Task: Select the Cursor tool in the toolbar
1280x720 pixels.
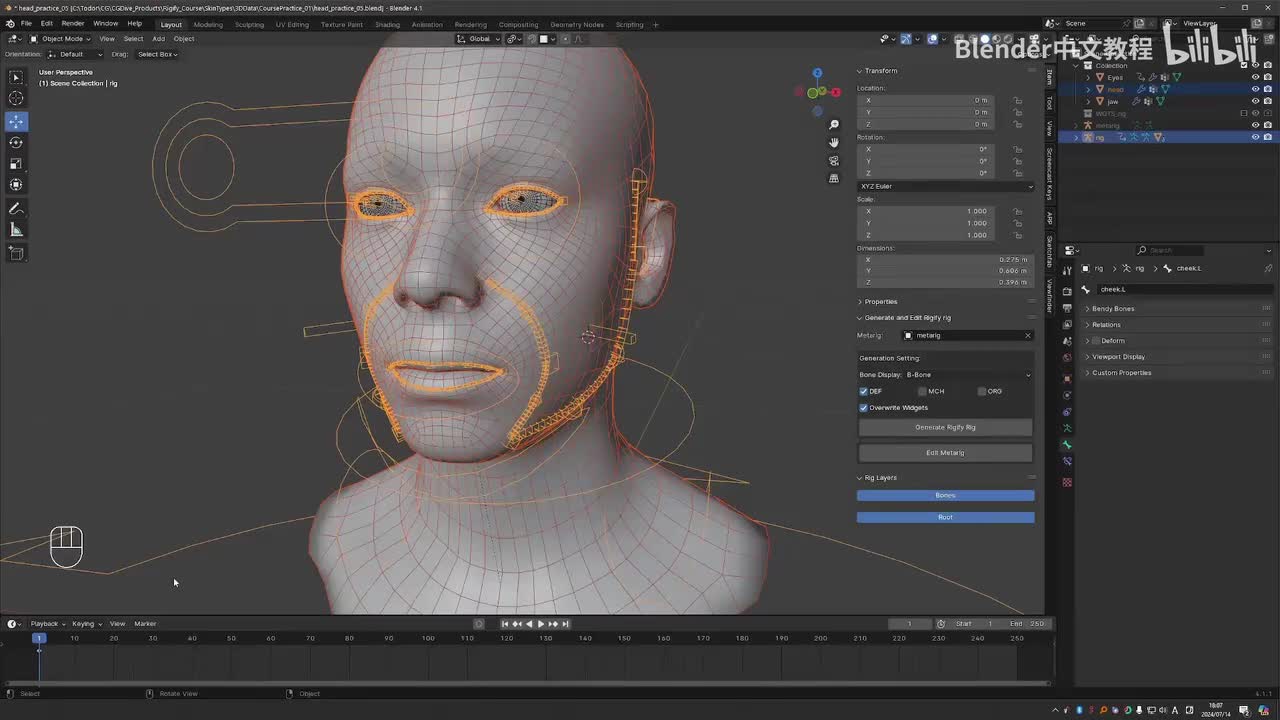Action: [16, 98]
